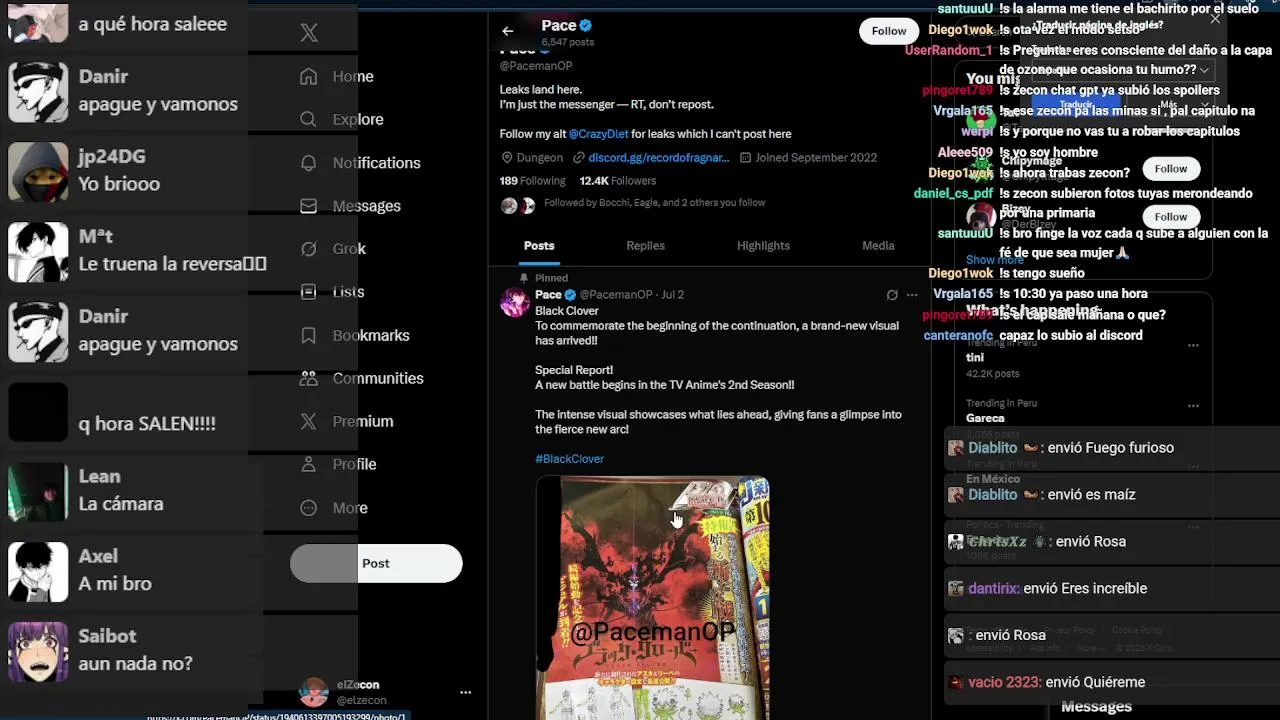Viewport: 1280px width, 720px height.
Task: Open Pace avatar on pinned post
Action: [x=515, y=303]
